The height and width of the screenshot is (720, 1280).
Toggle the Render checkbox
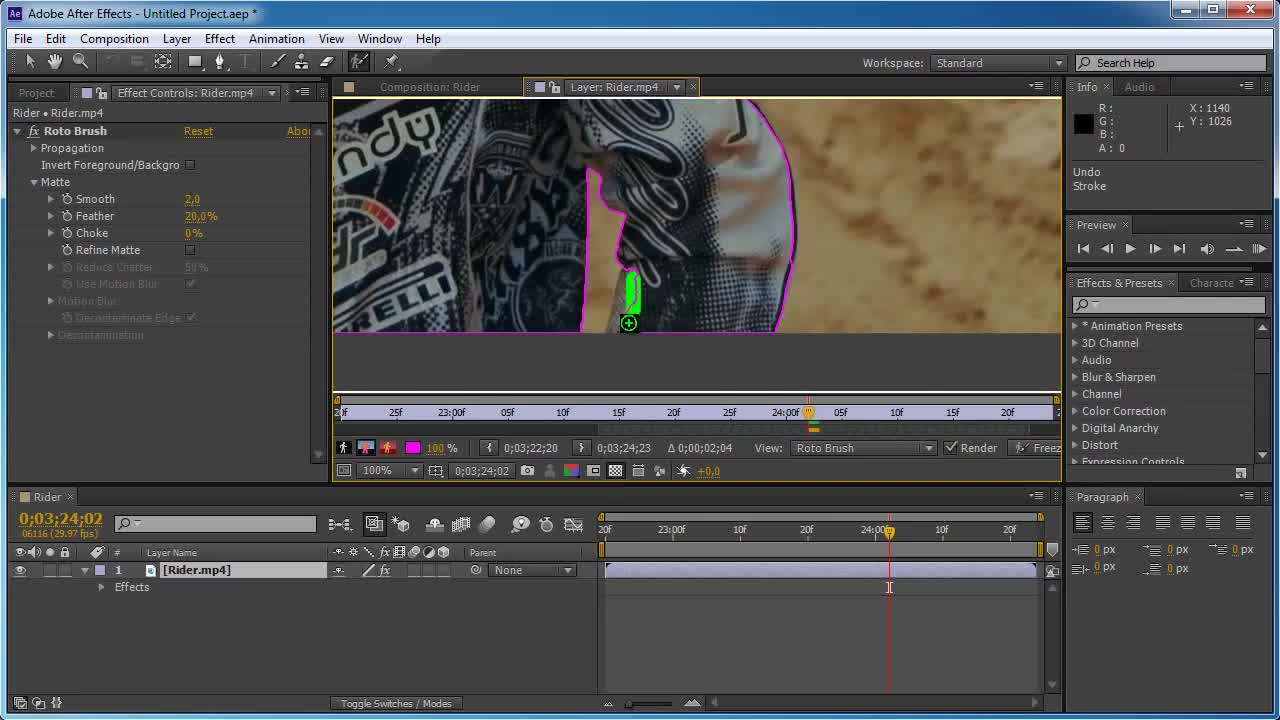click(x=951, y=448)
